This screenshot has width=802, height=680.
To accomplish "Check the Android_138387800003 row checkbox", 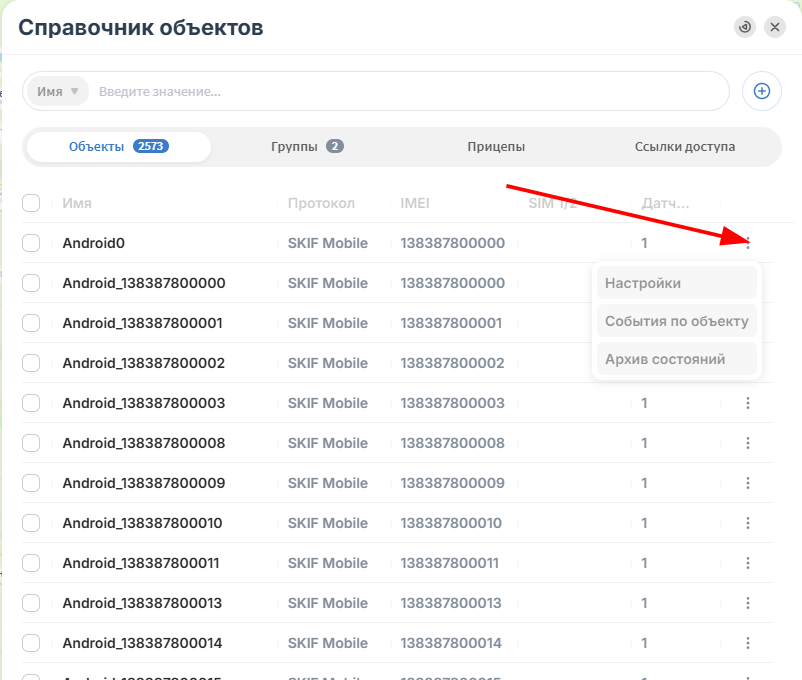I will coord(31,403).
